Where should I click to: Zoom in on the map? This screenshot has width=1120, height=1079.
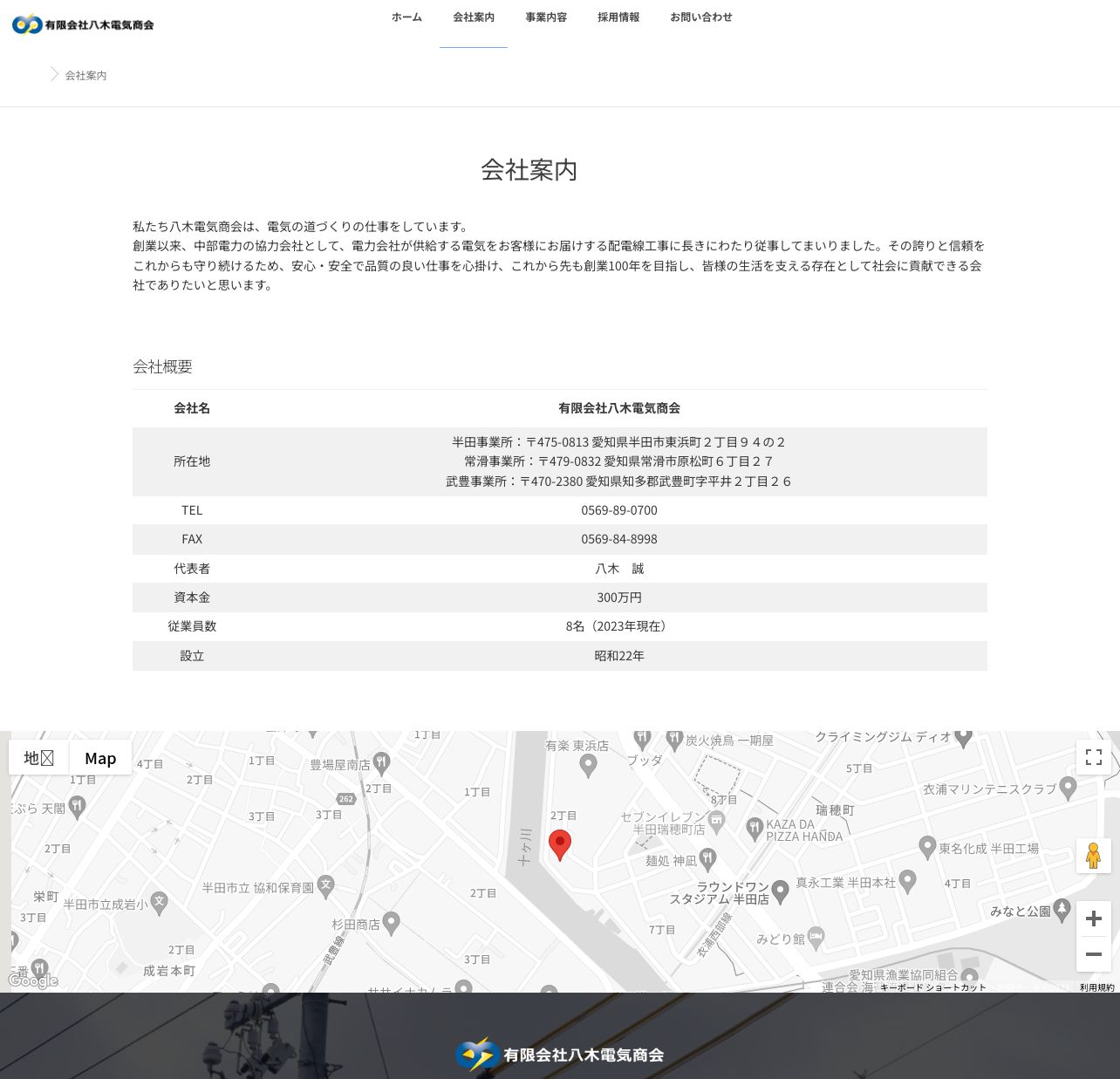pyautogui.click(x=1094, y=919)
